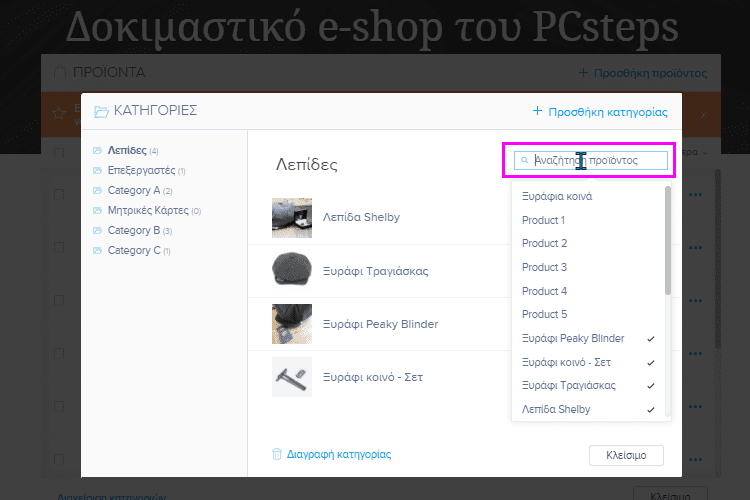Click folder icon next to Μητρικές Κάρτες
Viewport: 750px width, 500px height.
tap(98, 211)
